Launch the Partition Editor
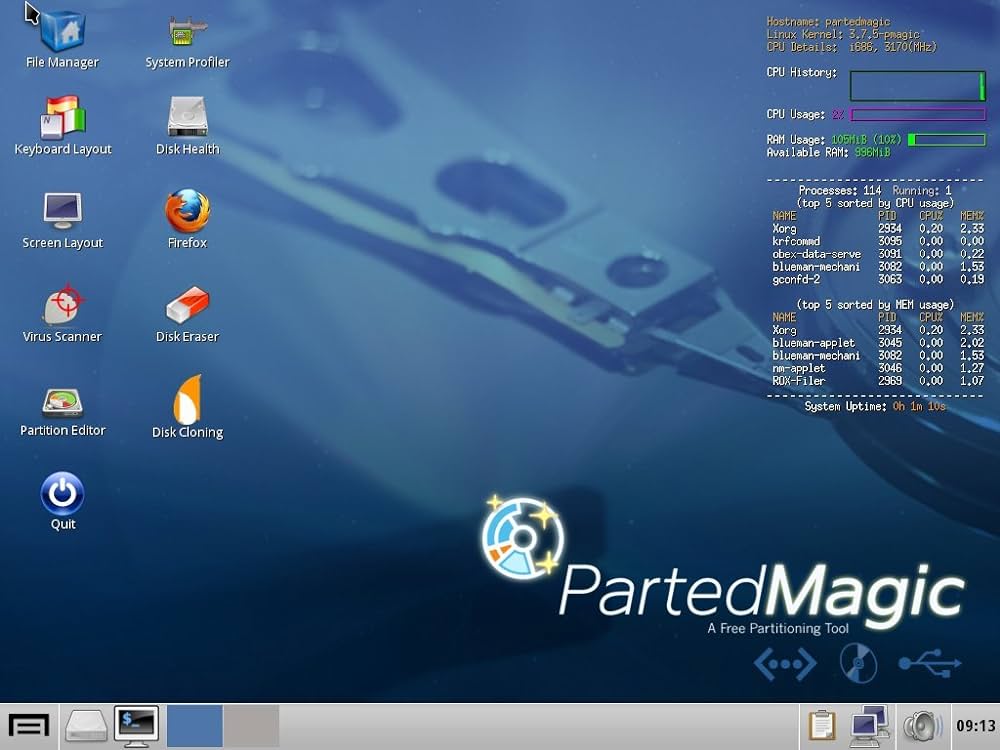Image resolution: width=1000 pixels, height=750 pixels. [62, 400]
